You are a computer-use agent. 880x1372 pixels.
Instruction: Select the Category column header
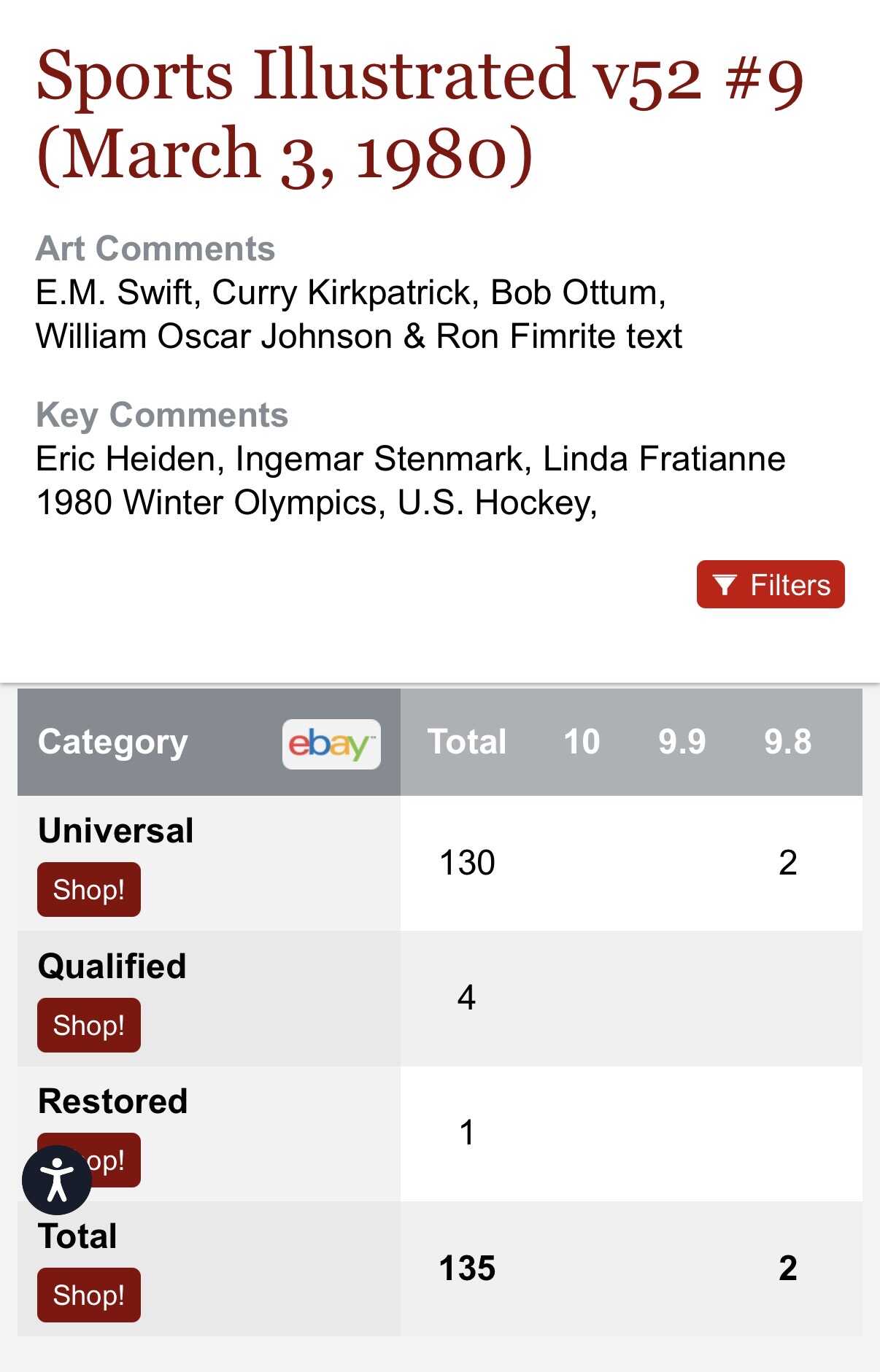pyautogui.click(x=113, y=742)
